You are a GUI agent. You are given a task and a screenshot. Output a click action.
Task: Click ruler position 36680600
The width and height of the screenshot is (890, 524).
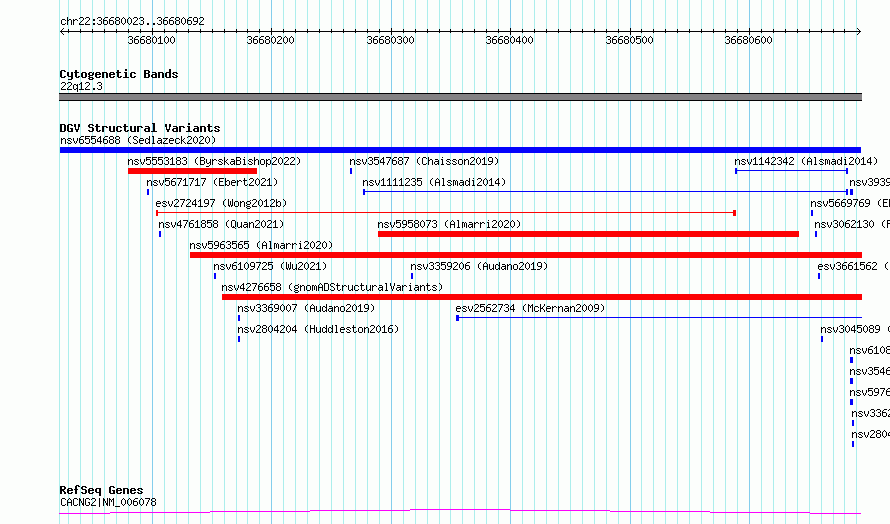pos(749,40)
